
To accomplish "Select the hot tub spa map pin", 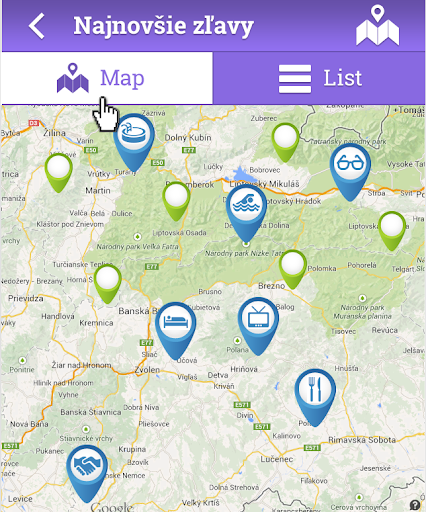I will pos(134,142).
